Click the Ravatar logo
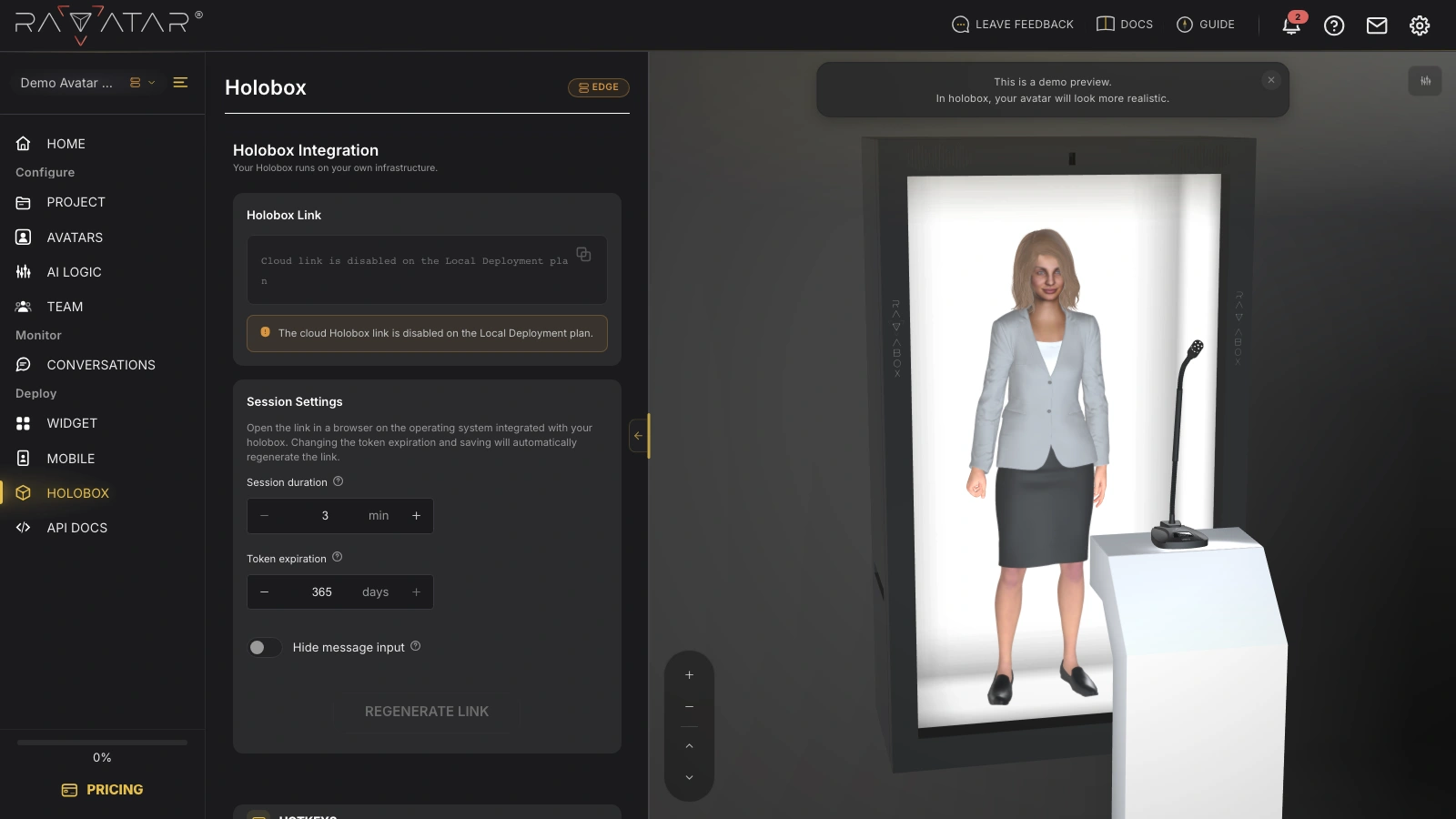The height and width of the screenshot is (819, 1456). tap(108, 25)
